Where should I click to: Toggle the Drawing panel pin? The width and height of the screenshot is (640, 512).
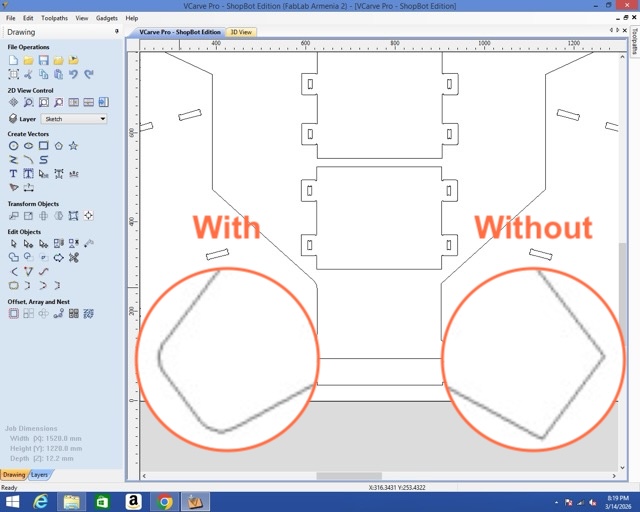[117, 31]
